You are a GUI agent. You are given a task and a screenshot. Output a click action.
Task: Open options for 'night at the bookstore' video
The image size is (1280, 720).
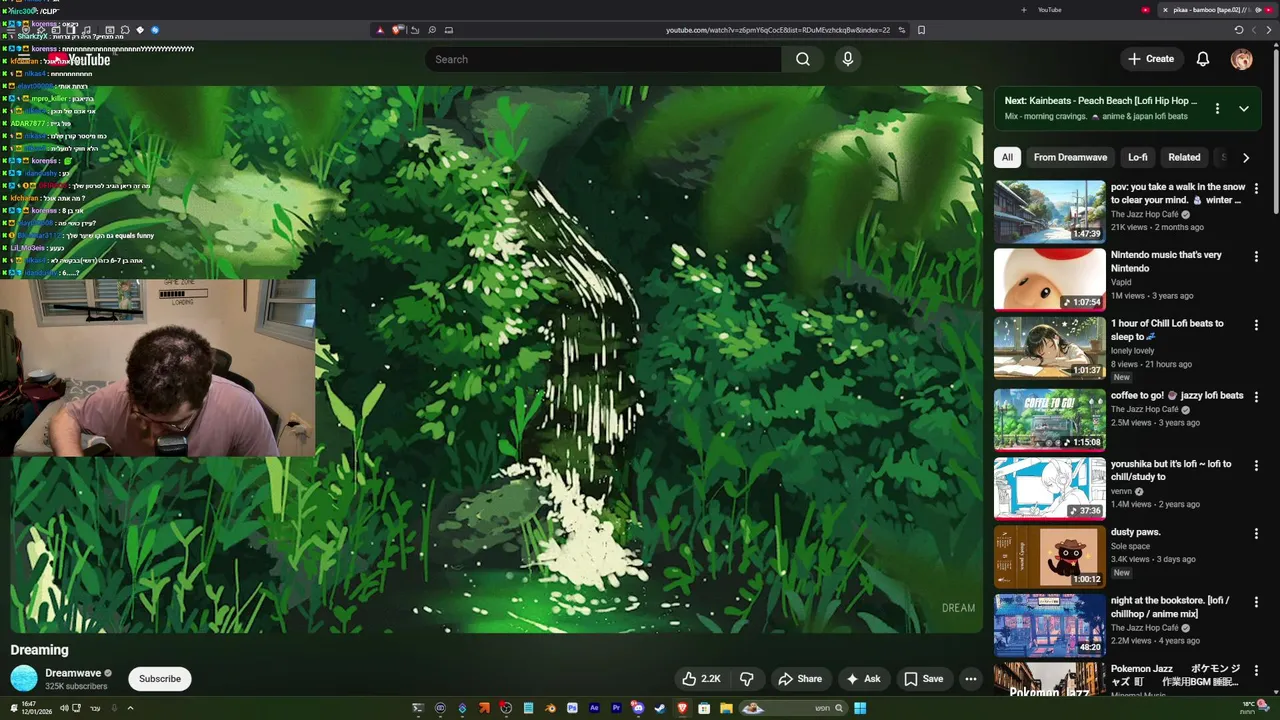pos(1256,602)
